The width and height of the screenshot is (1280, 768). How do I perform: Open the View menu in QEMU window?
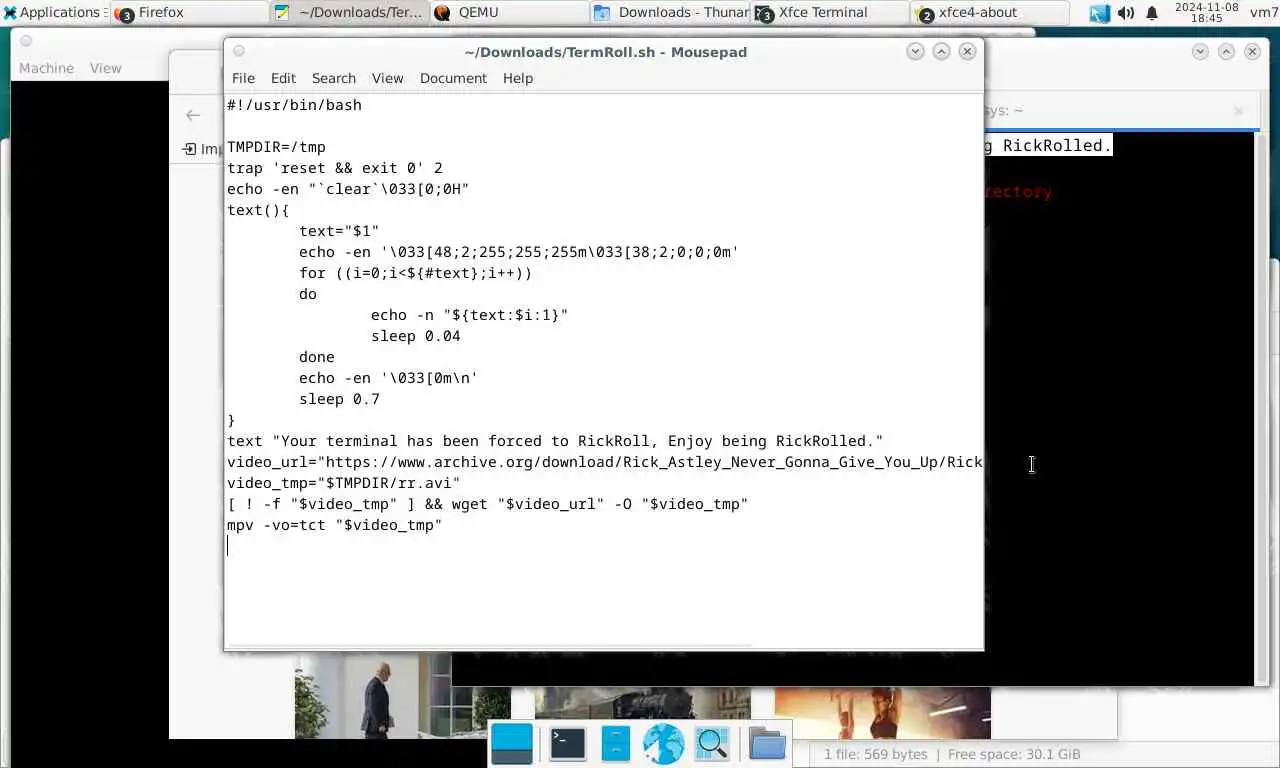pos(106,68)
